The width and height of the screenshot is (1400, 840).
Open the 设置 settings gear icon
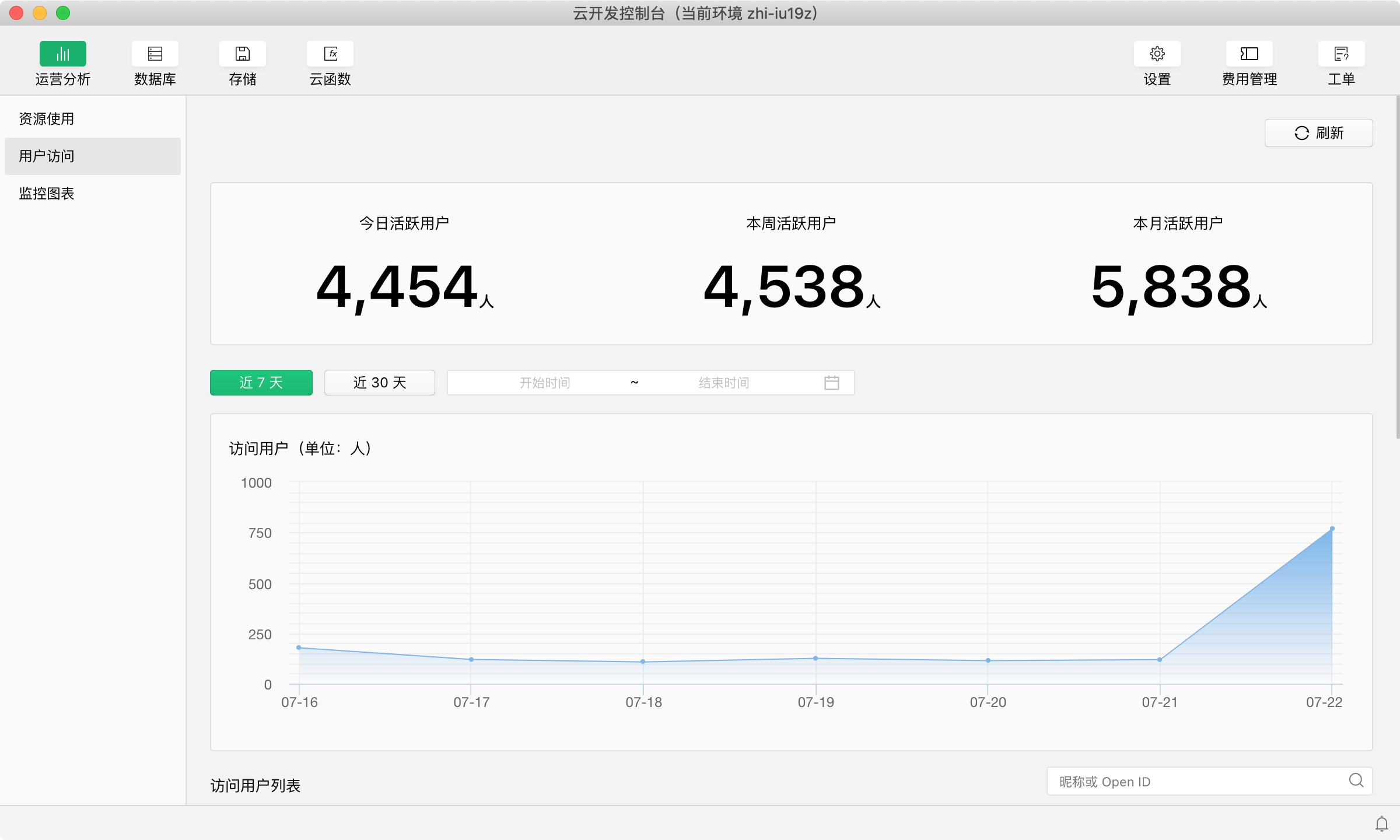[x=1157, y=54]
